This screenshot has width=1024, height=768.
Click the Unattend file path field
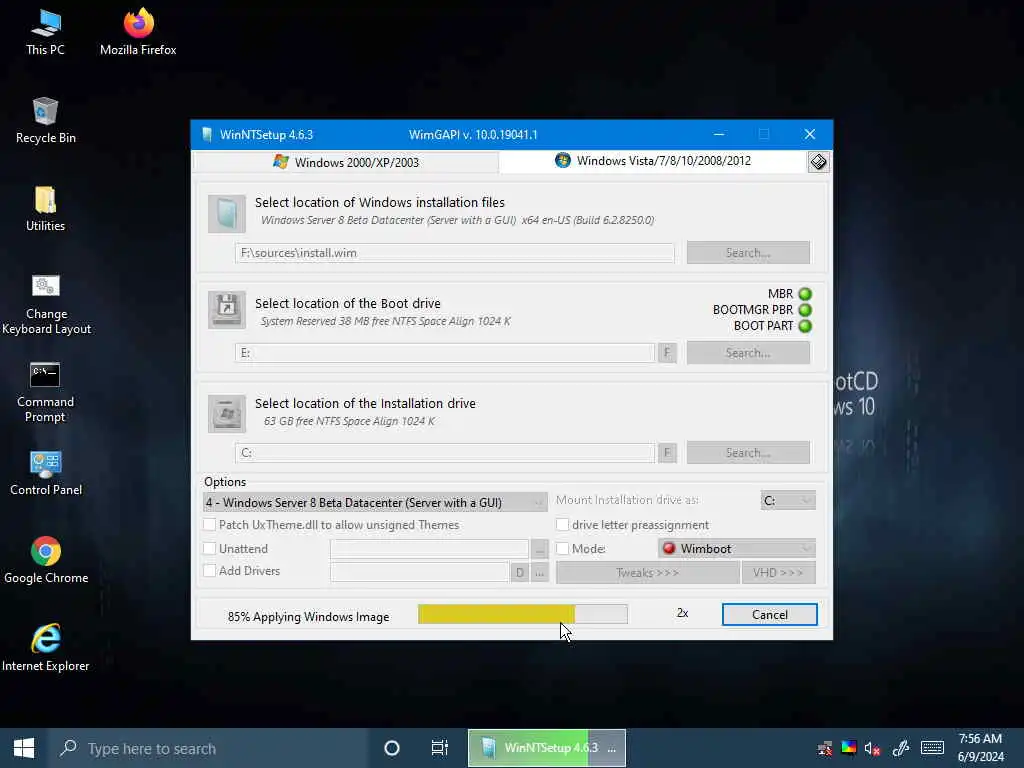click(x=429, y=549)
